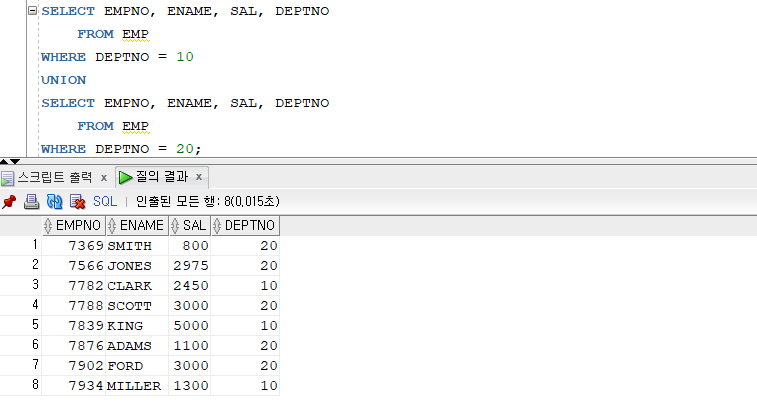Print the query result grid

31,201
